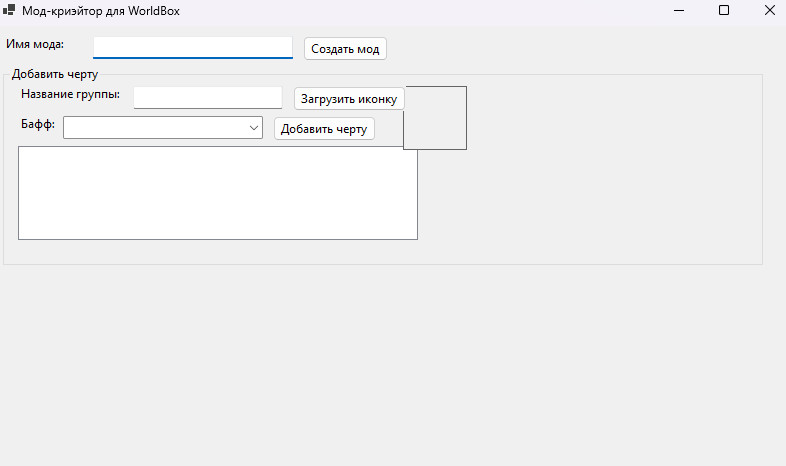Expand the Бафф dropdown arrow
The height and width of the screenshot is (466, 786).
click(254, 128)
